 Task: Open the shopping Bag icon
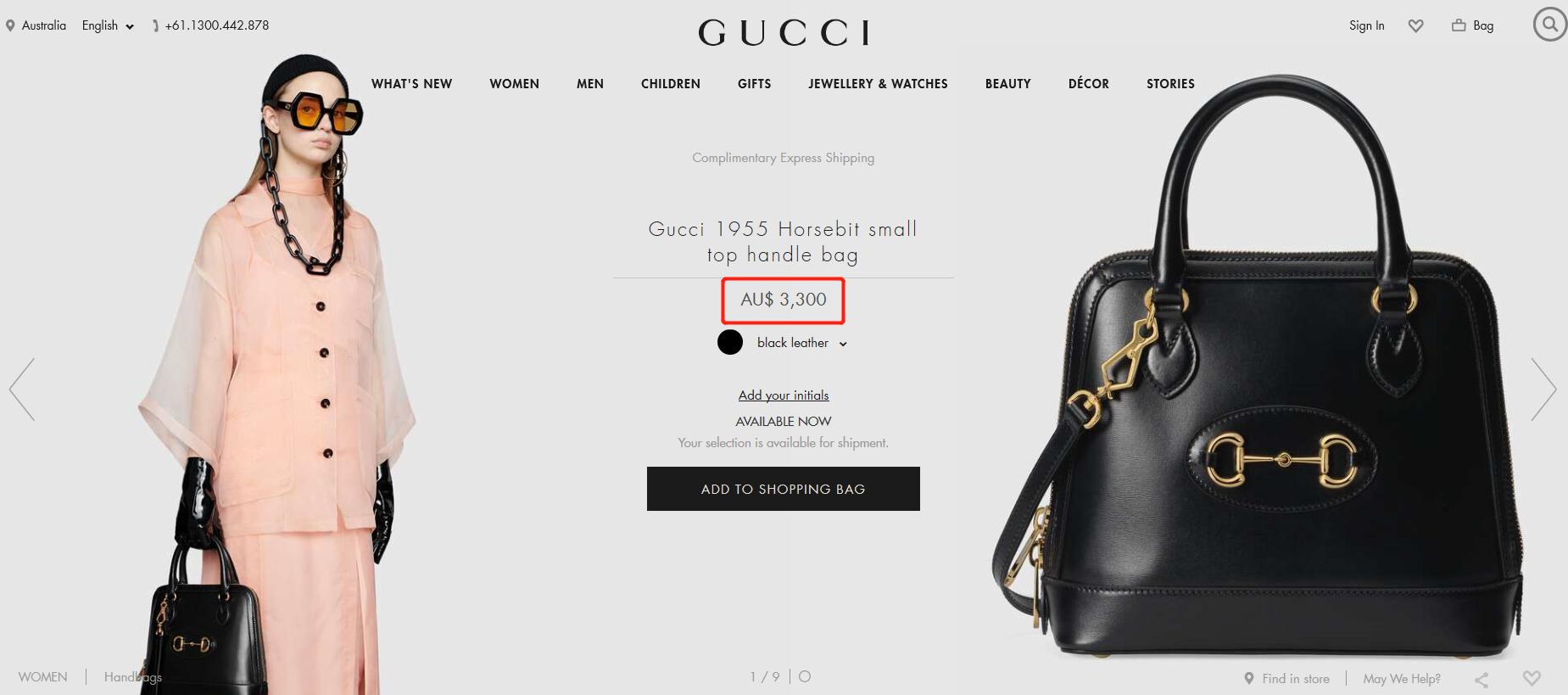coord(1459,25)
